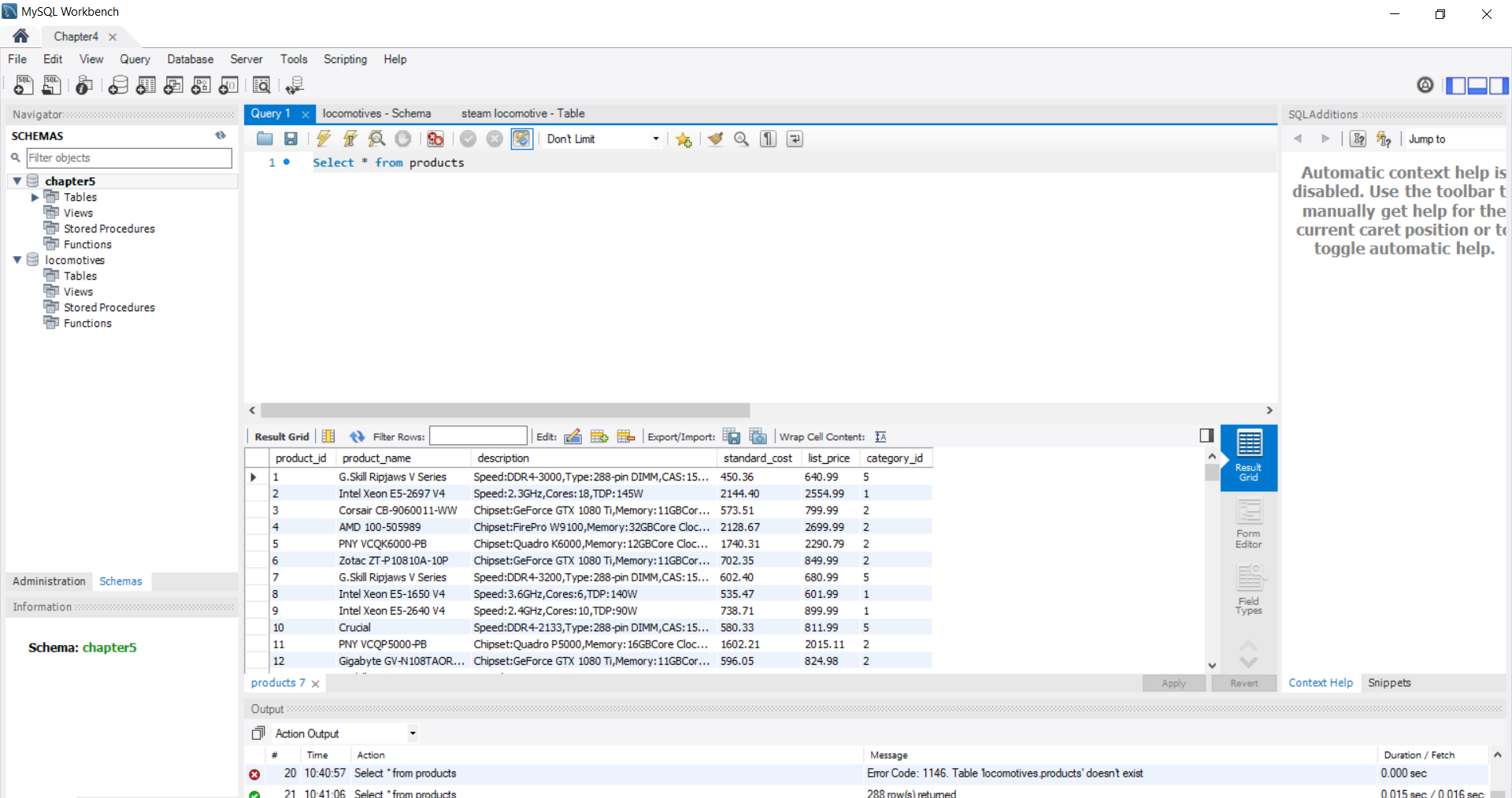Image resolution: width=1512 pixels, height=798 pixels.
Task: Open a script file in editor
Action: 265,139
